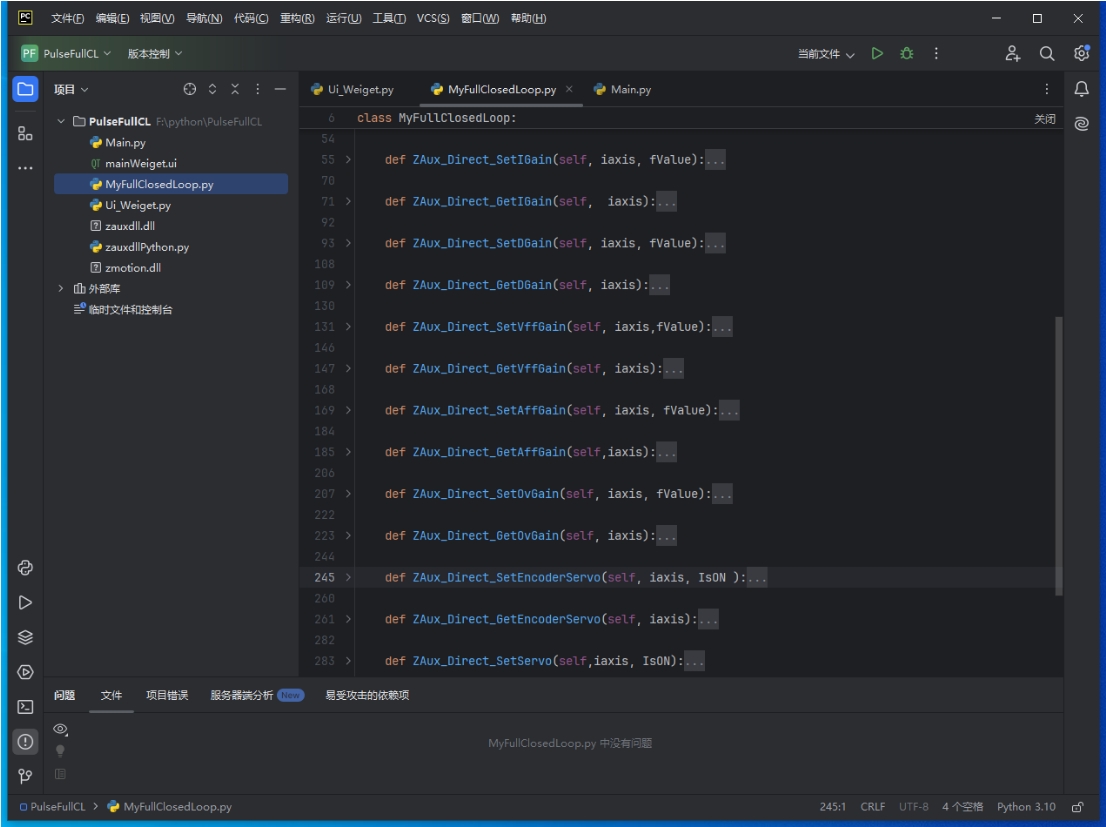
Task: Unfold ZAux_Direct_GetDGain function
Action: tap(348, 285)
